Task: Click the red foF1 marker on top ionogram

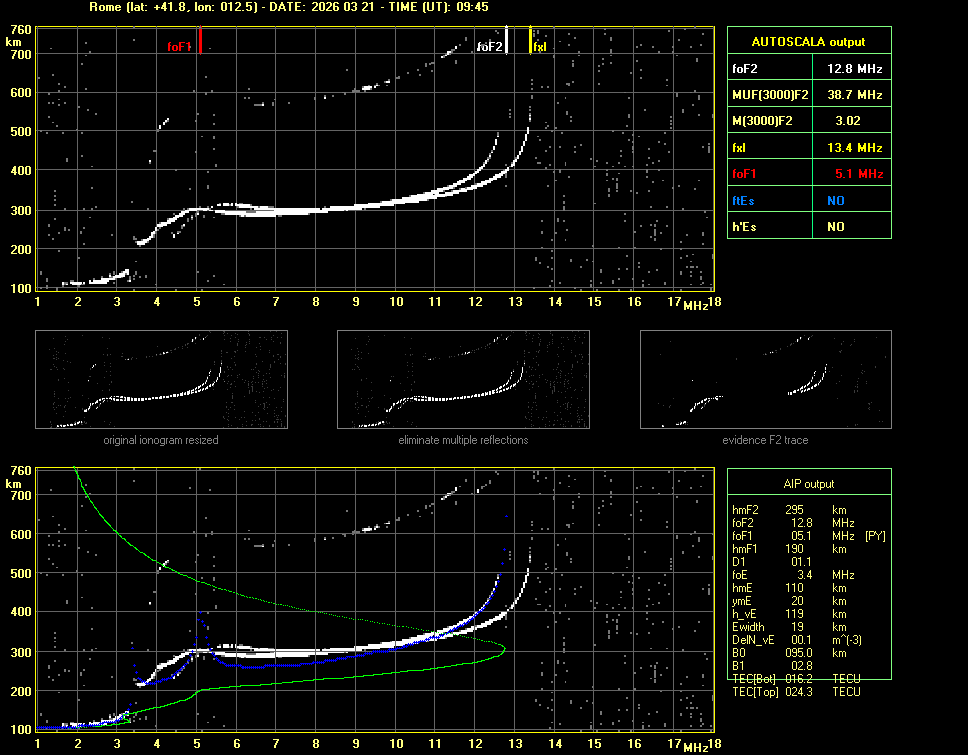Action: [200, 41]
